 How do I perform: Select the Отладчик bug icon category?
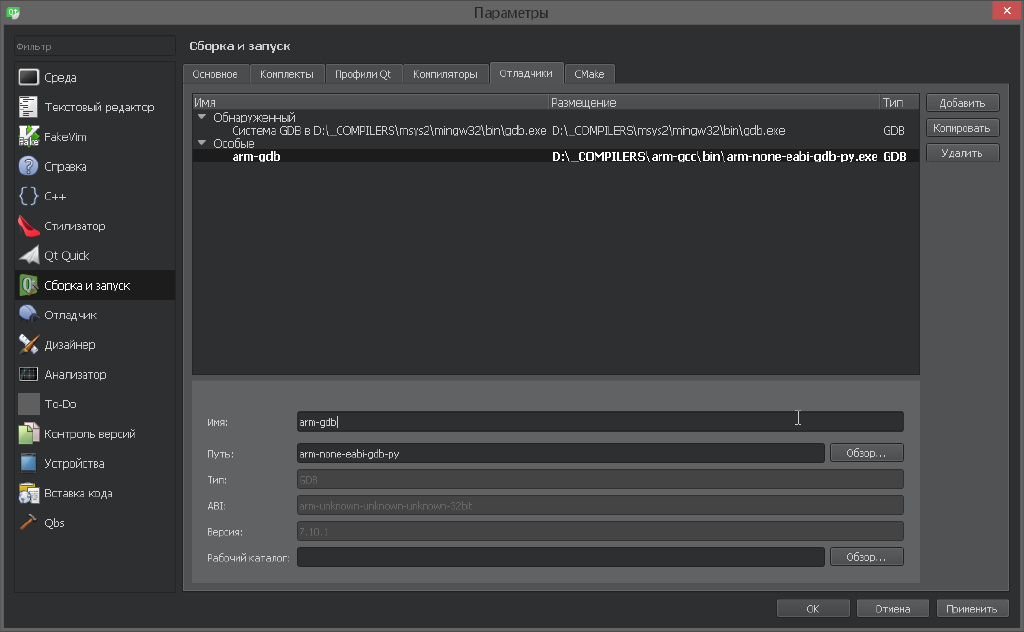28,315
